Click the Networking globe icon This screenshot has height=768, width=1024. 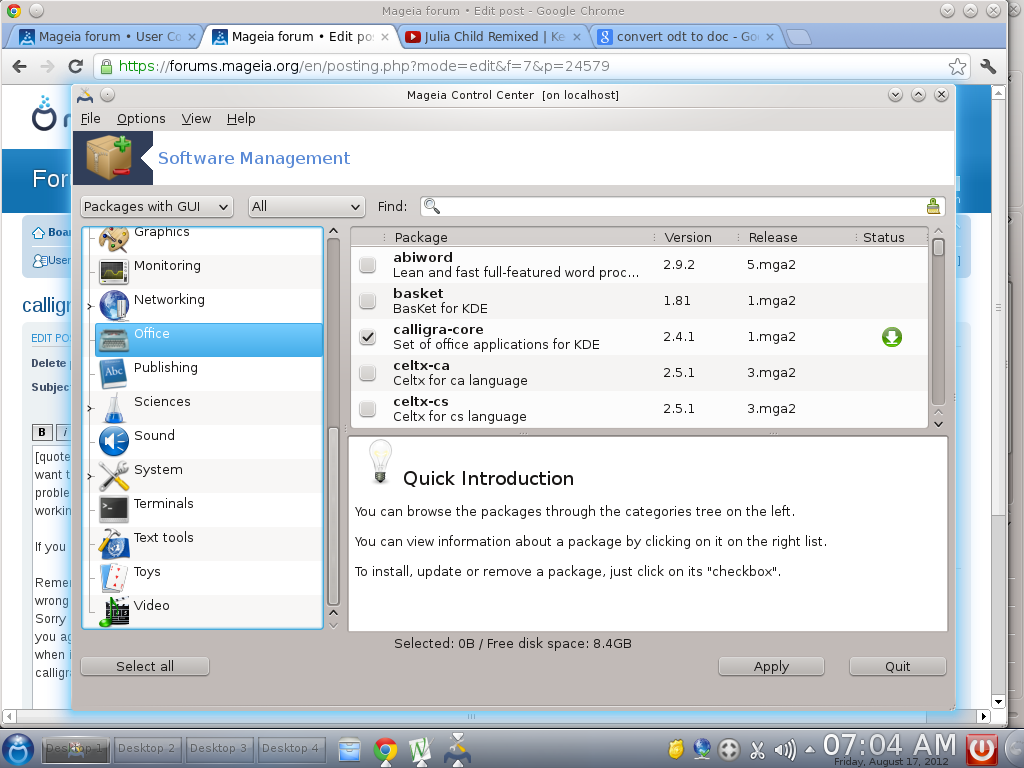[x=114, y=306]
